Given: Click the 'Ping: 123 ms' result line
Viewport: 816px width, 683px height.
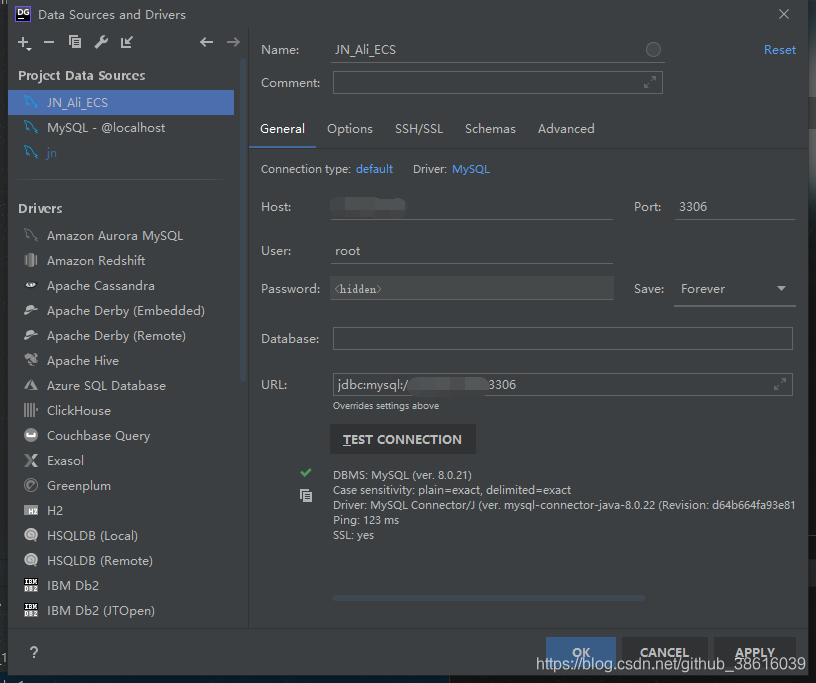Looking at the screenshot, I should click(366, 520).
